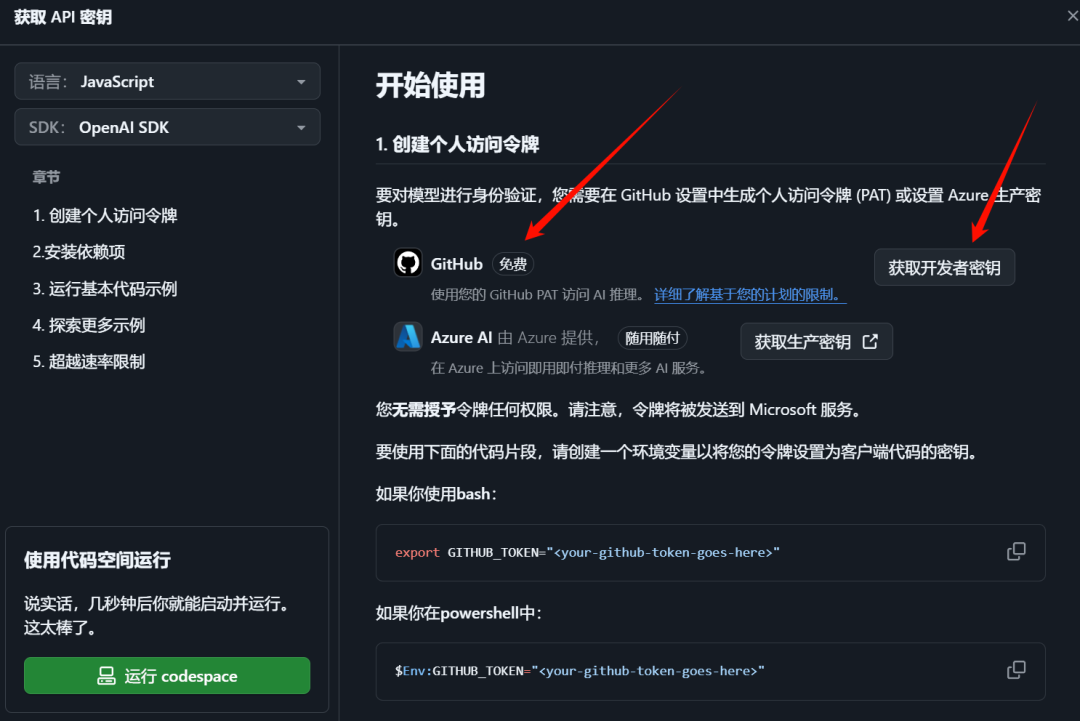Click the 获取 API 密钥 dialog title
Image resolution: width=1080 pixels, height=721 pixels.
point(63,17)
